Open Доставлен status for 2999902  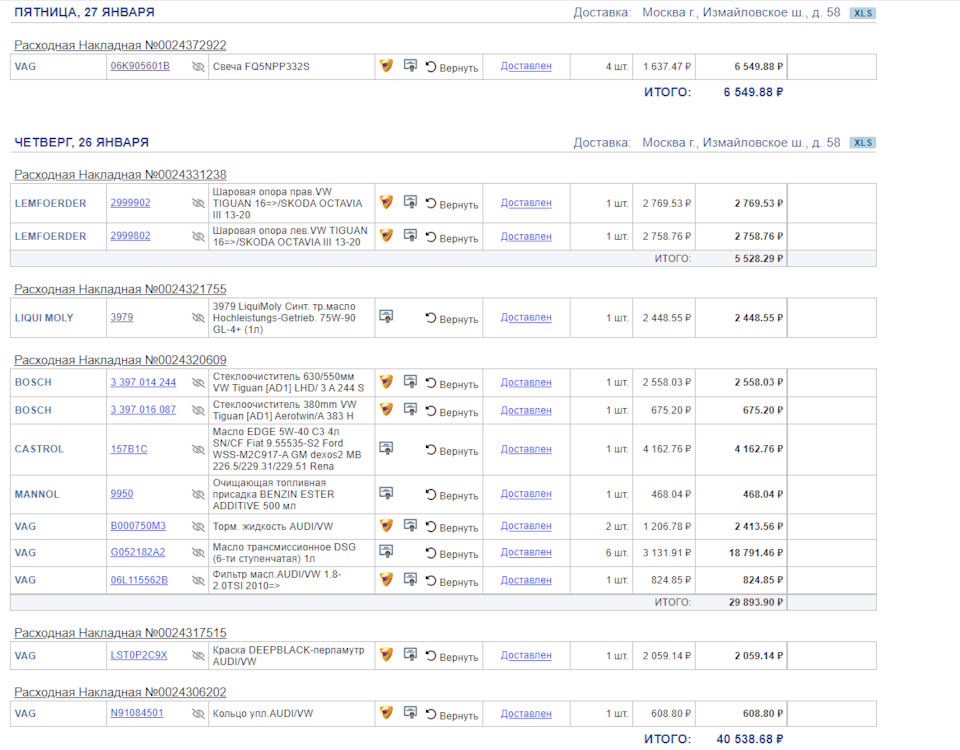(526, 203)
